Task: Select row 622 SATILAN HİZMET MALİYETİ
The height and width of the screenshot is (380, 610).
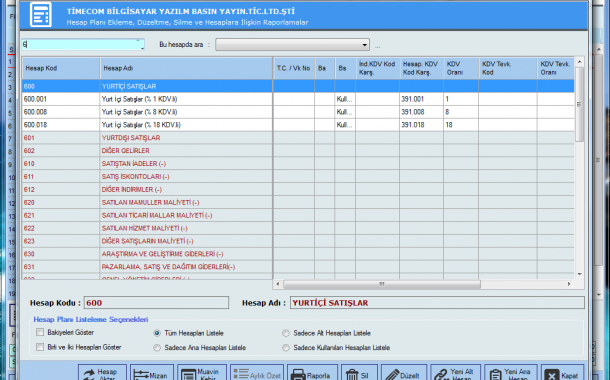Action: point(298,228)
